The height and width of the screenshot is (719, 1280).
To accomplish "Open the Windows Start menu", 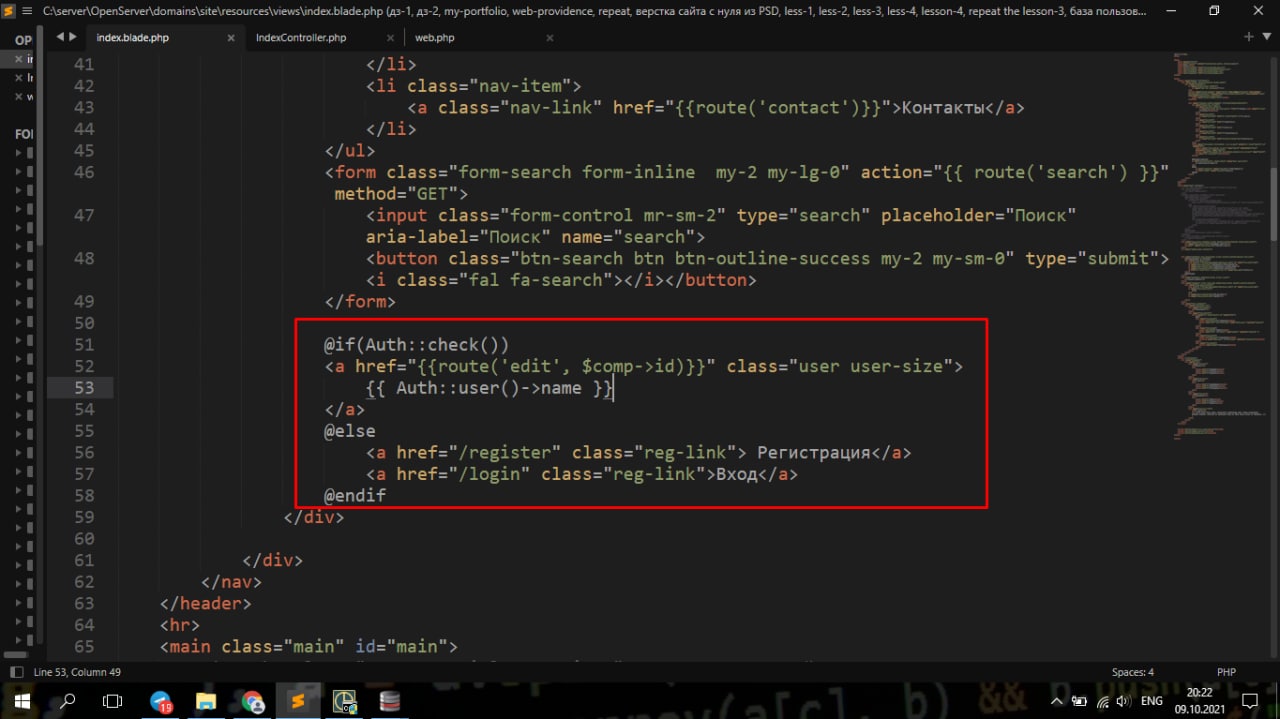I will click(22, 701).
